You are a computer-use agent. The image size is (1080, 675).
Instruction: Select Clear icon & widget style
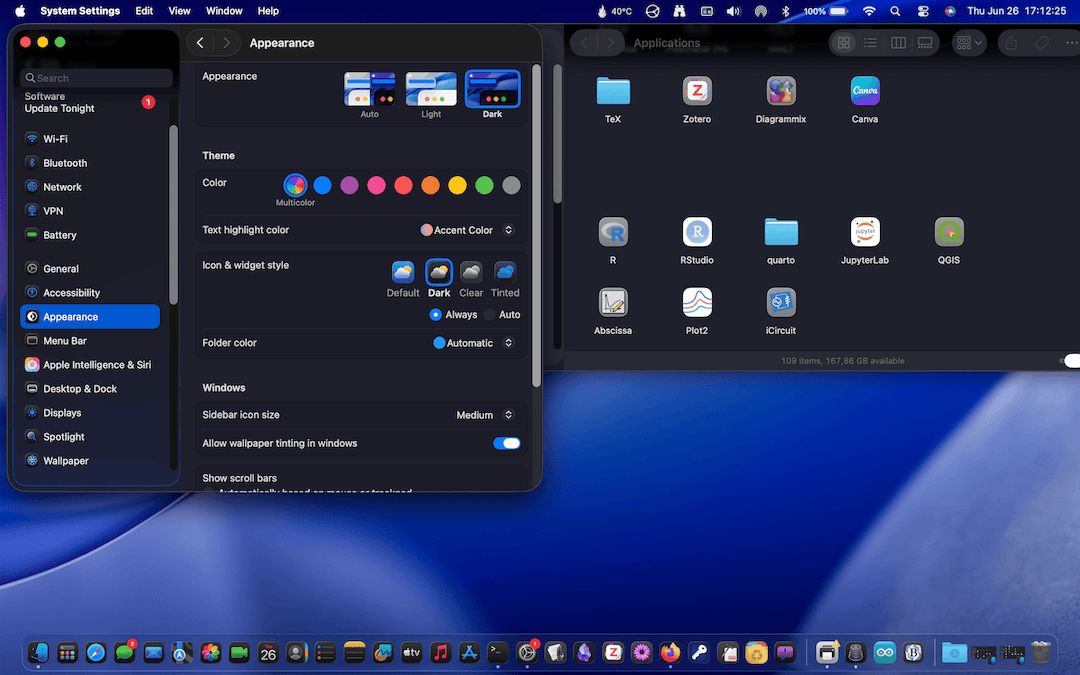tap(471, 272)
